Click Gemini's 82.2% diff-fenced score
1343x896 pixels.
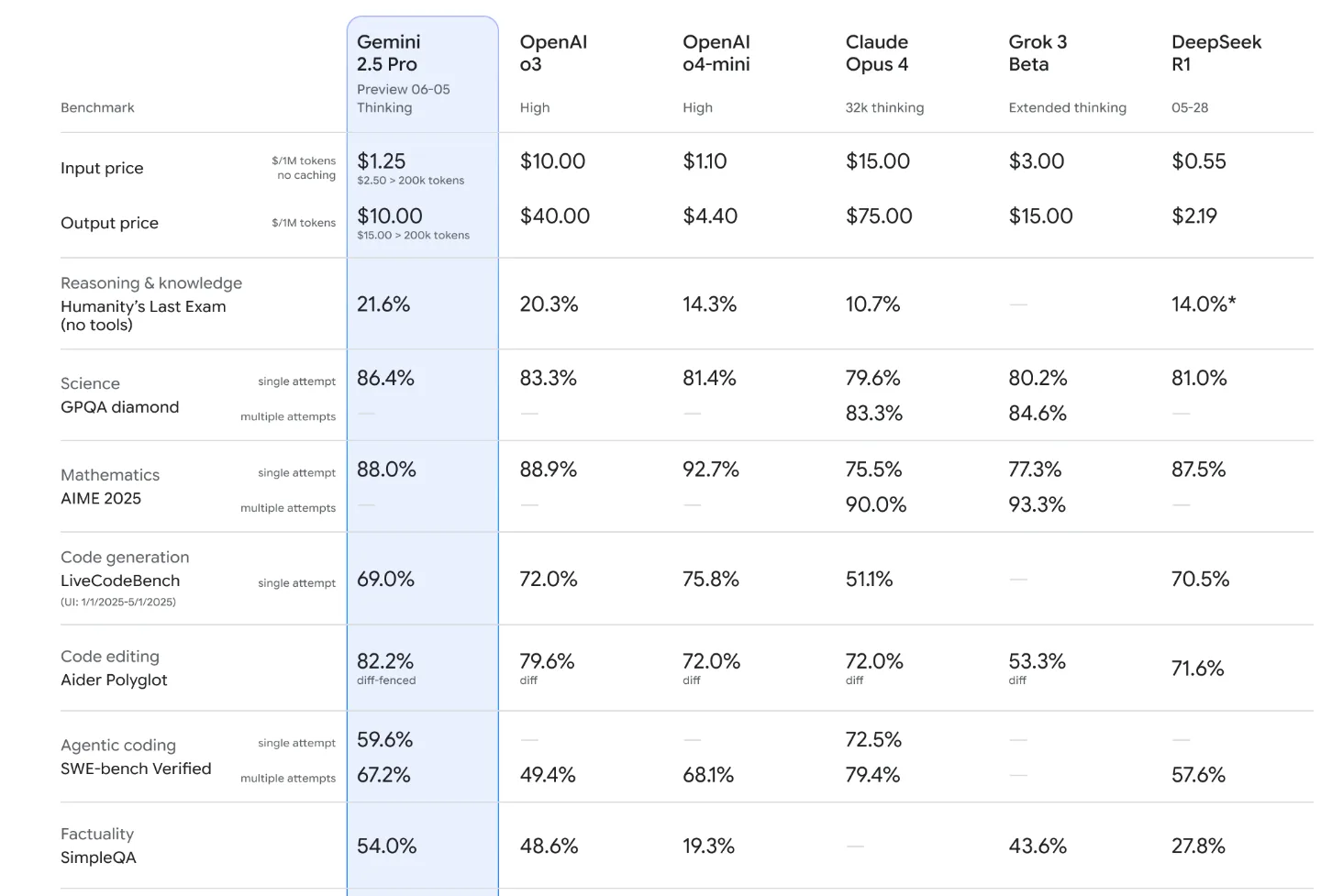click(386, 669)
